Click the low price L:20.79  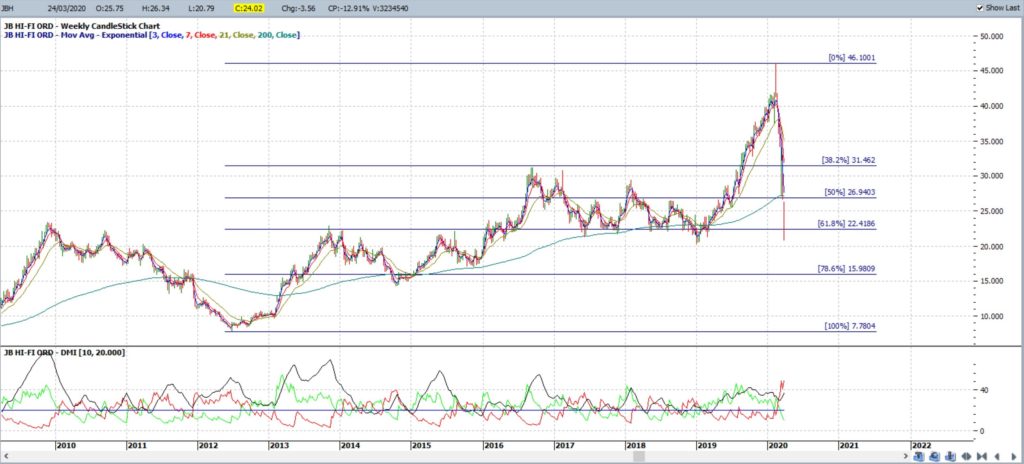click(200, 8)
